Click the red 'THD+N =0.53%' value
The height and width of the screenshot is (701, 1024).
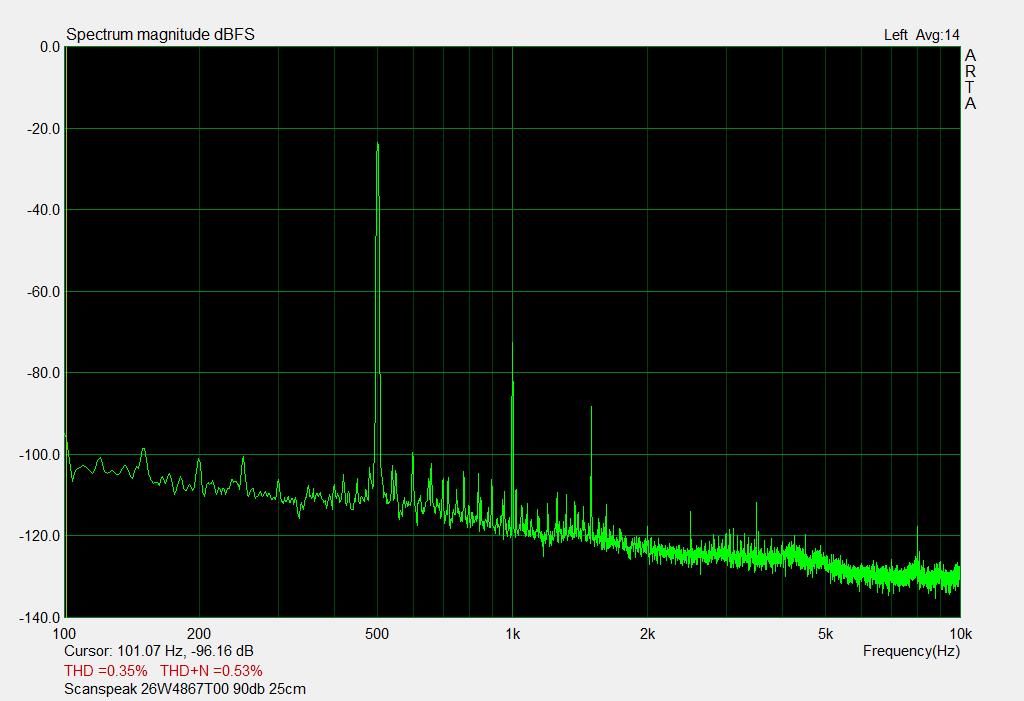coord(211,670)
